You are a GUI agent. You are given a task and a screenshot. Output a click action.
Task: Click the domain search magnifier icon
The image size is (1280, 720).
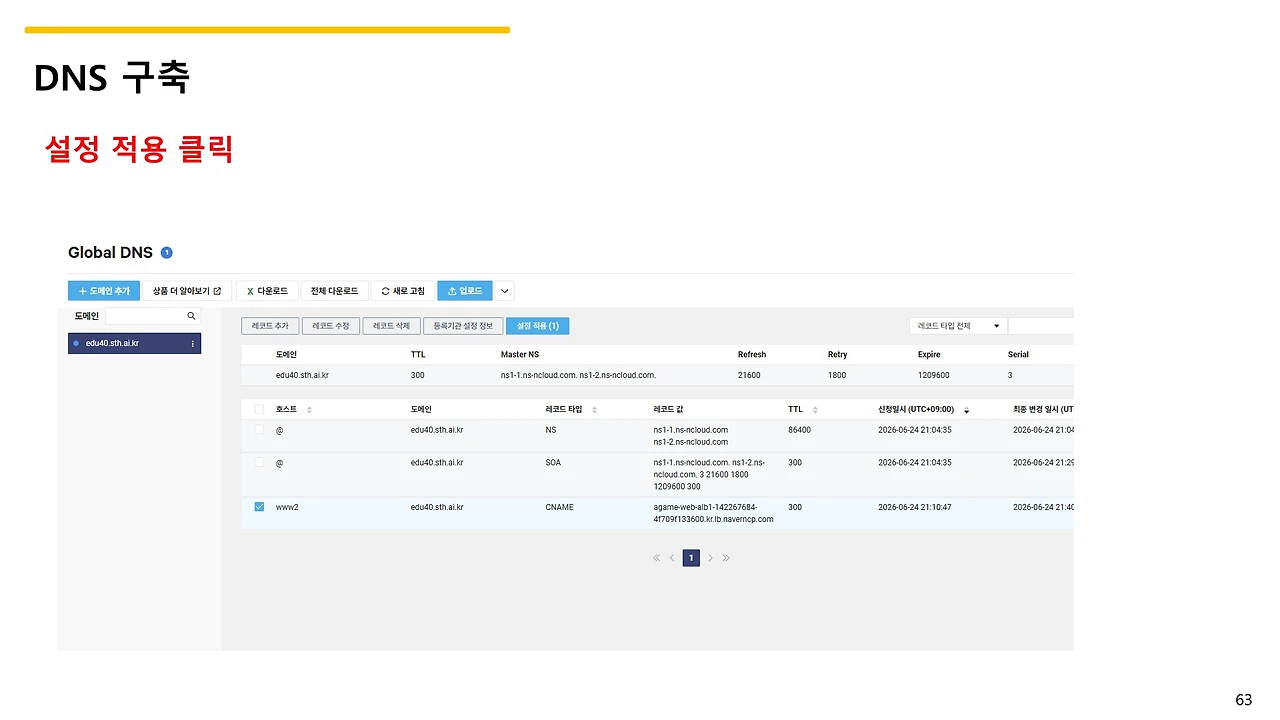[191, 316]
